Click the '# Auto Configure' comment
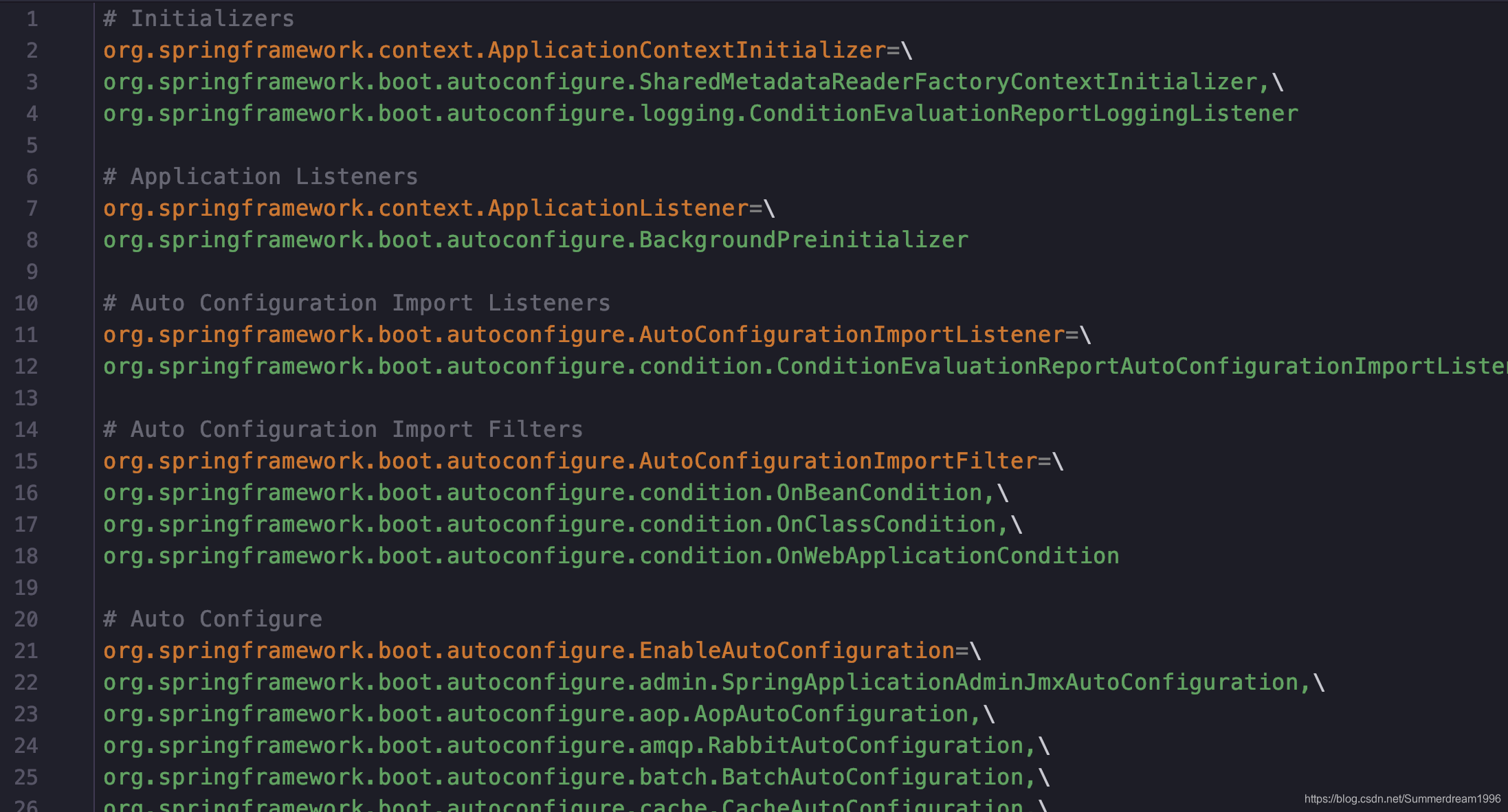The height and width of the screenshot is (812, 1508). click(212, 619)
